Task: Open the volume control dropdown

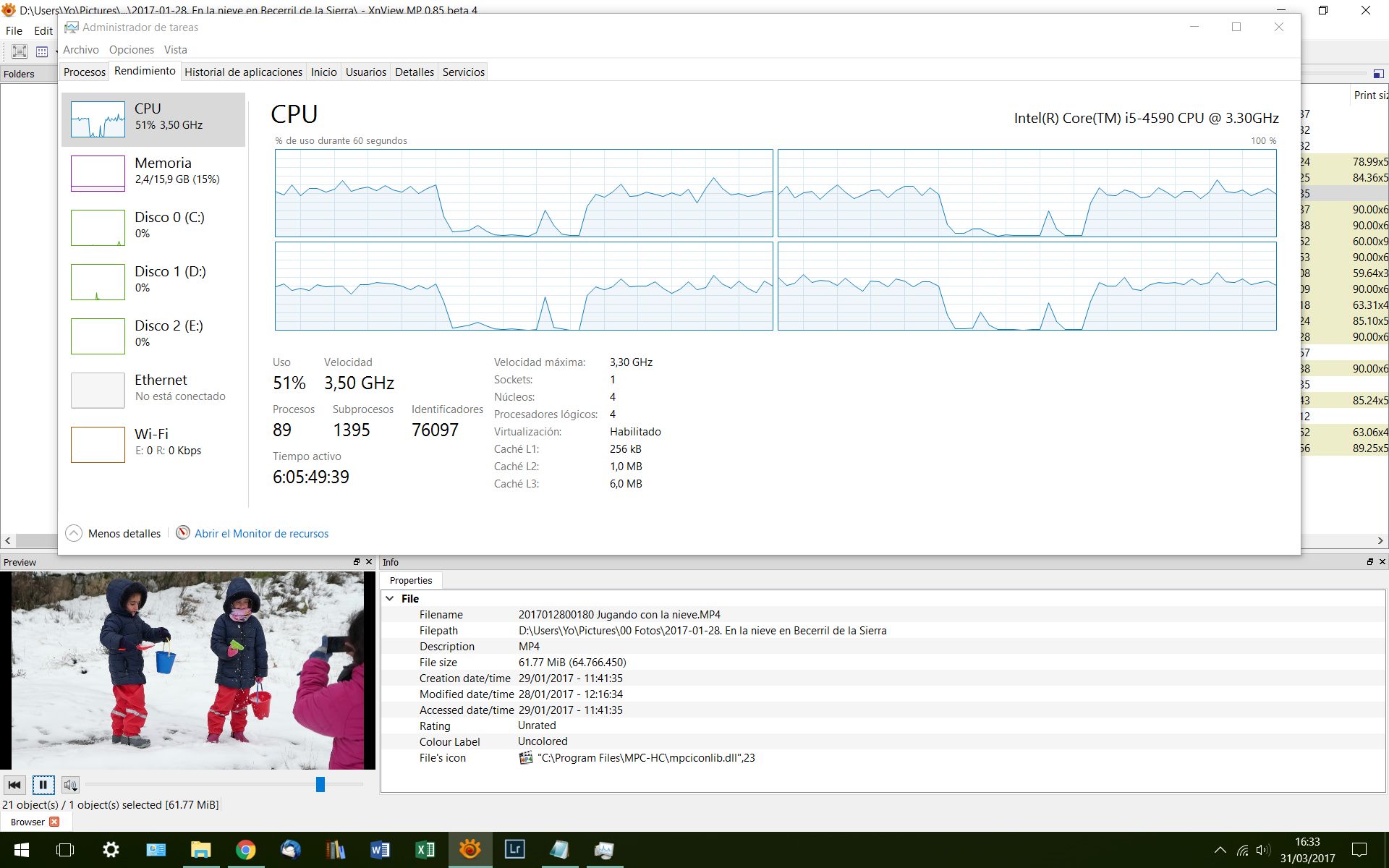Action: point(70,785)
